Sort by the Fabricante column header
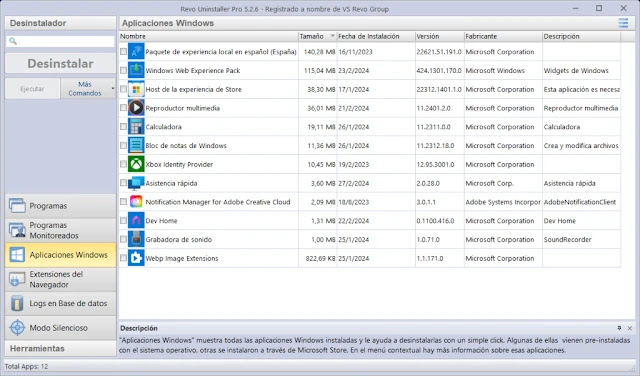This screenshot has height=376, width=640. [x=503, y=36]
